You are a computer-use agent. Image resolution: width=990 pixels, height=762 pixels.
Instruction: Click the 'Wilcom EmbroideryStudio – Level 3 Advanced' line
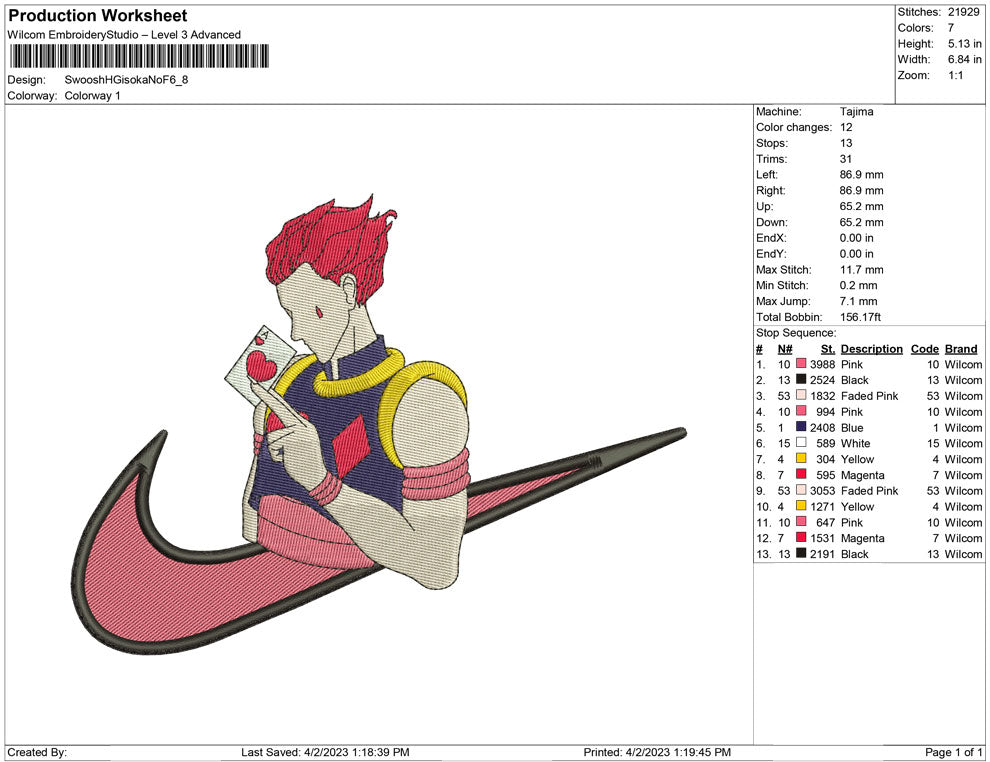tap(124, 35)
